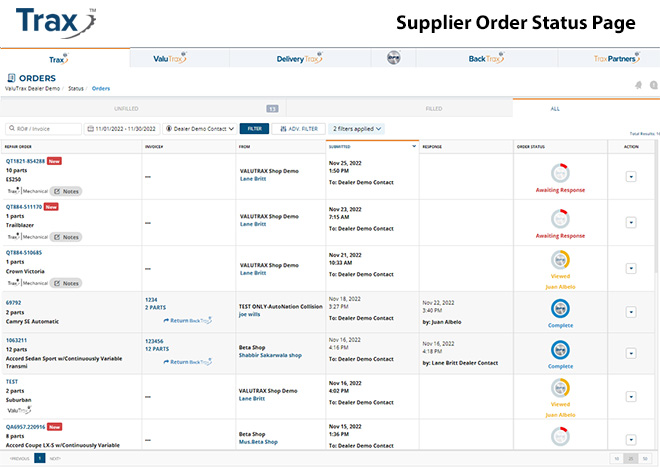The image size is (660, 468).
Task: Open Mus.Beta Shop link
Action: (x=258, y=442)
